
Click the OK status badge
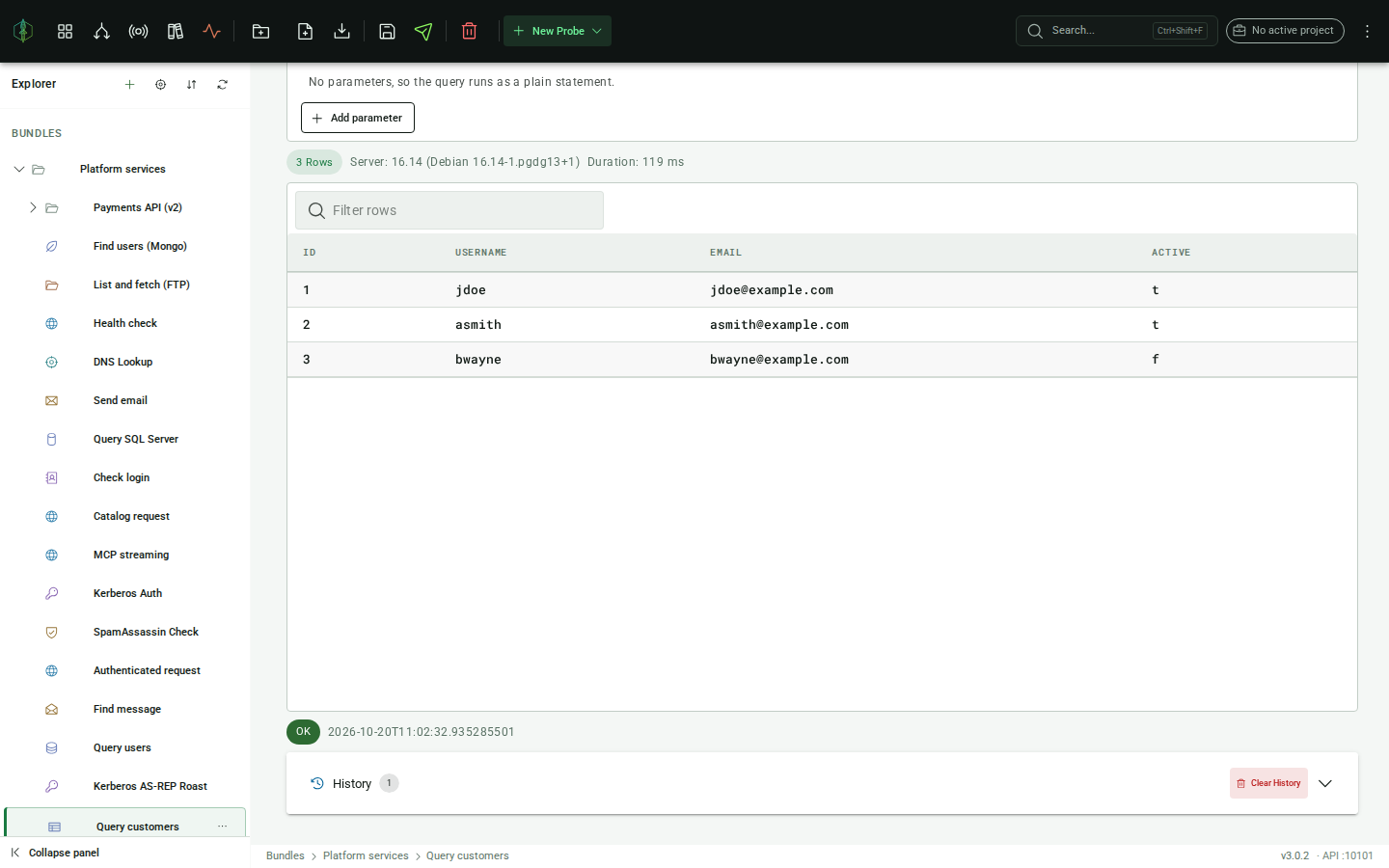pyautogui.click(x=303, y=732)
